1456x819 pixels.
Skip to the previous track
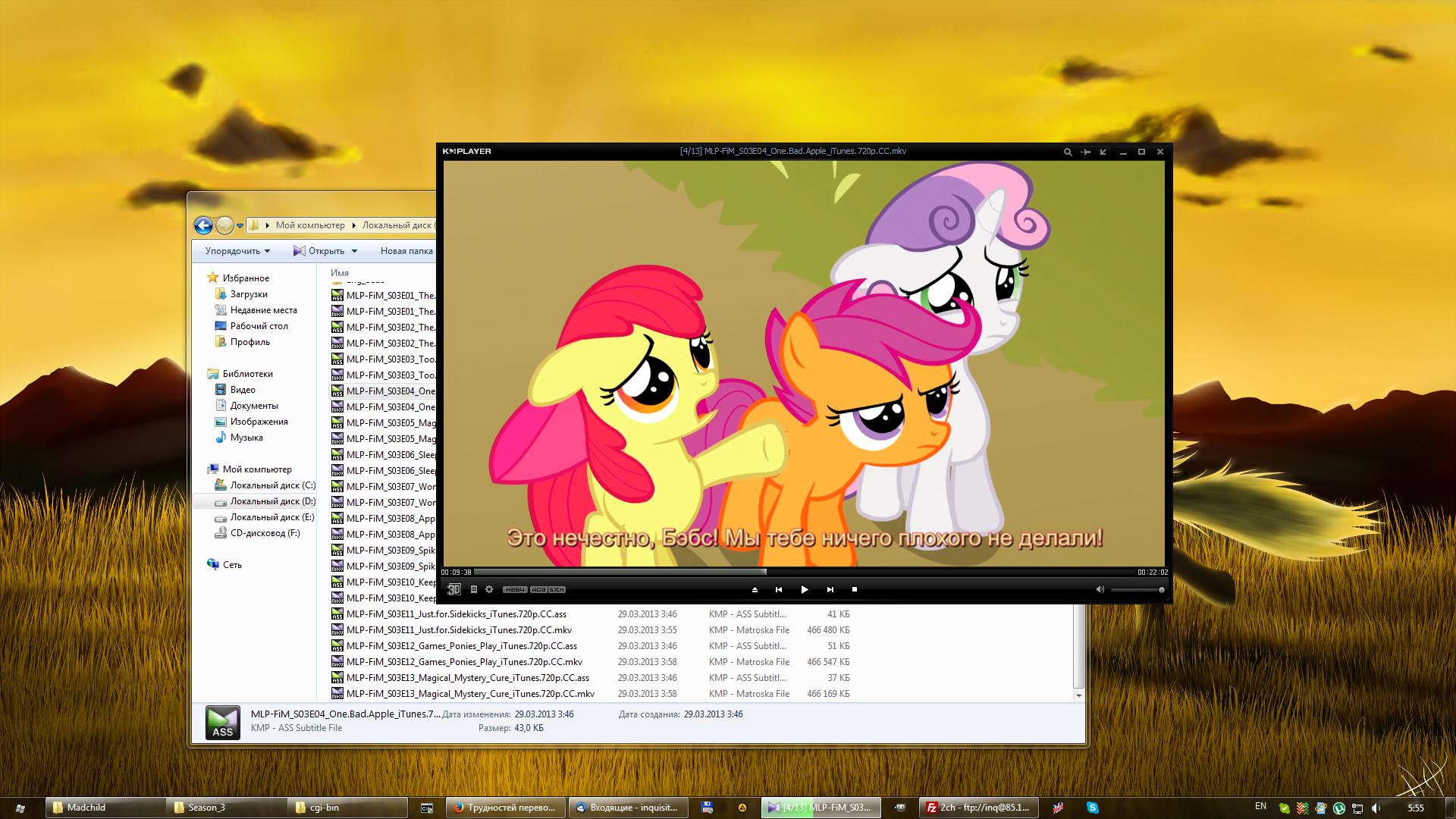tap(778, 589)
